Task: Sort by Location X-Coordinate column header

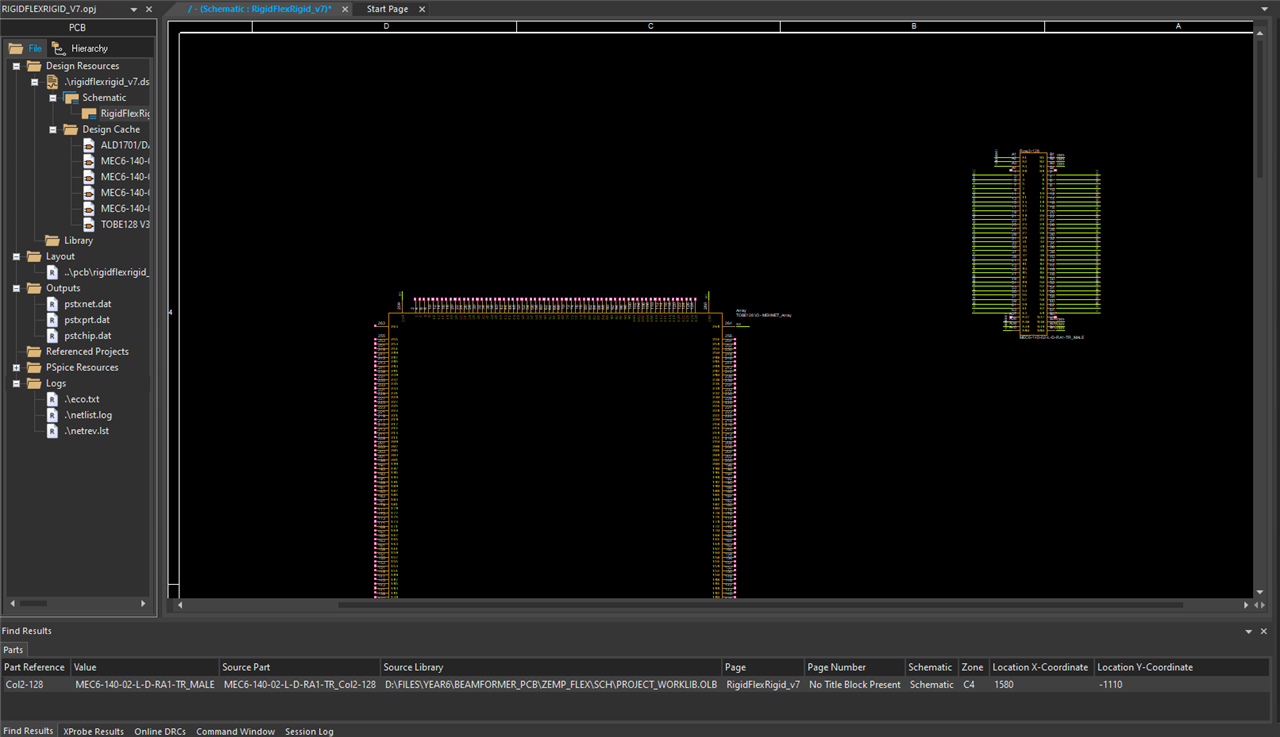Action: click(1040, 667)
